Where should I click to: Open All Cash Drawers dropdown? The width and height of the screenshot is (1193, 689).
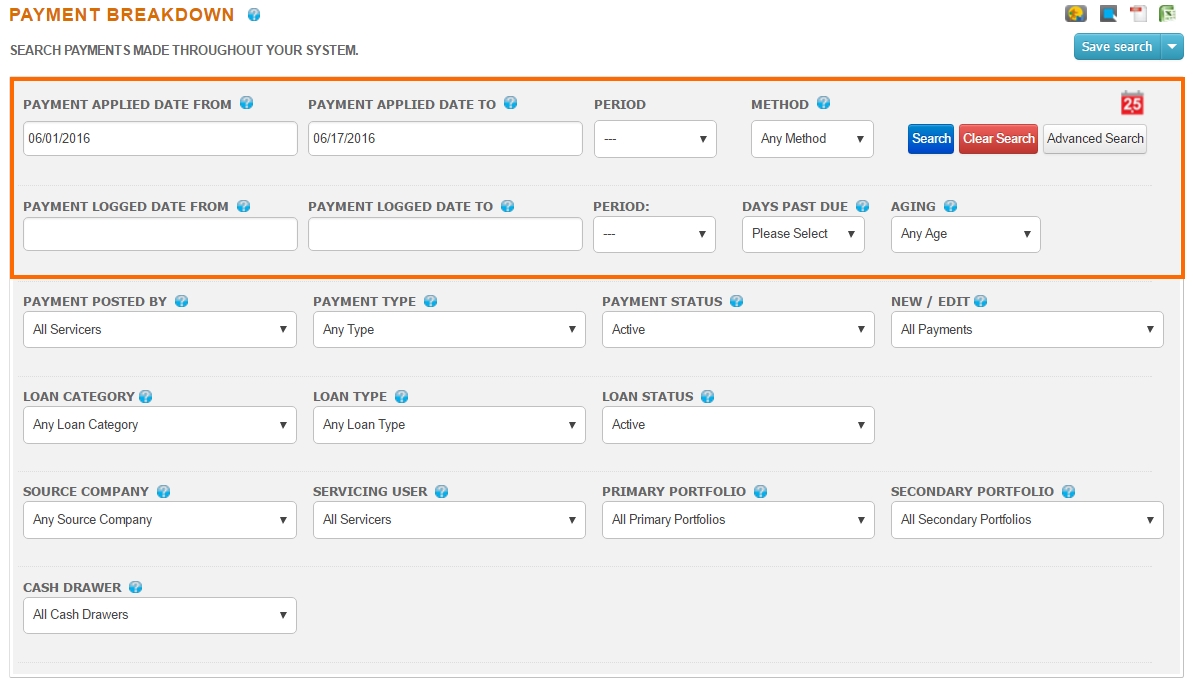click(160, 614)
